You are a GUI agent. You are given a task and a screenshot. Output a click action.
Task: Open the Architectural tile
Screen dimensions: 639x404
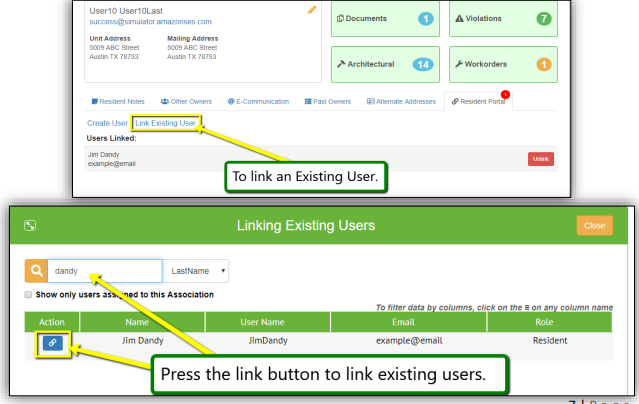pos(385,64)
